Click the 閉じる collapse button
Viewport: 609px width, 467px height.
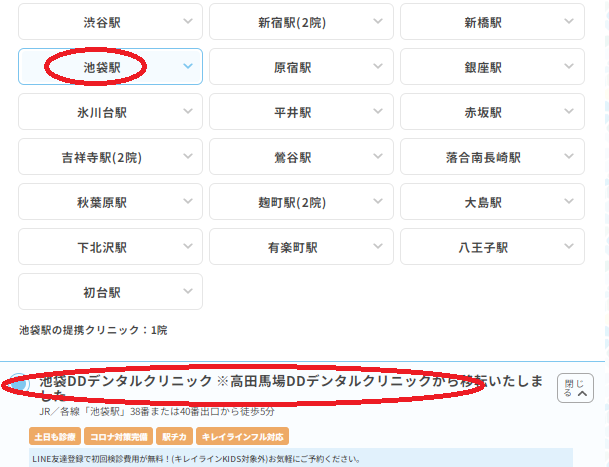(x=575, y=388)
